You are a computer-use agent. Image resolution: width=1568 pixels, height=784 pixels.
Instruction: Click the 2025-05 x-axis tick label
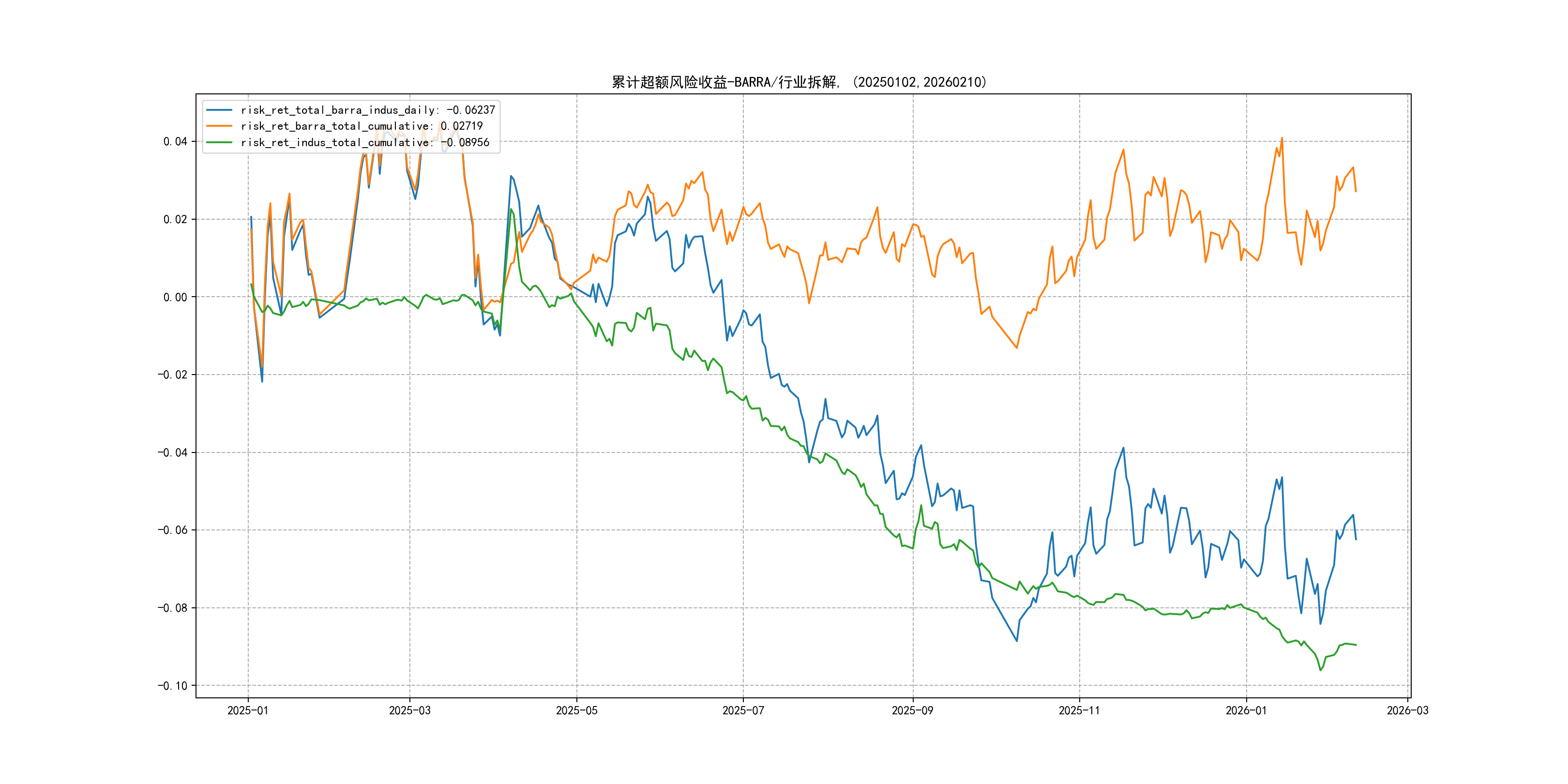(576, 711)
